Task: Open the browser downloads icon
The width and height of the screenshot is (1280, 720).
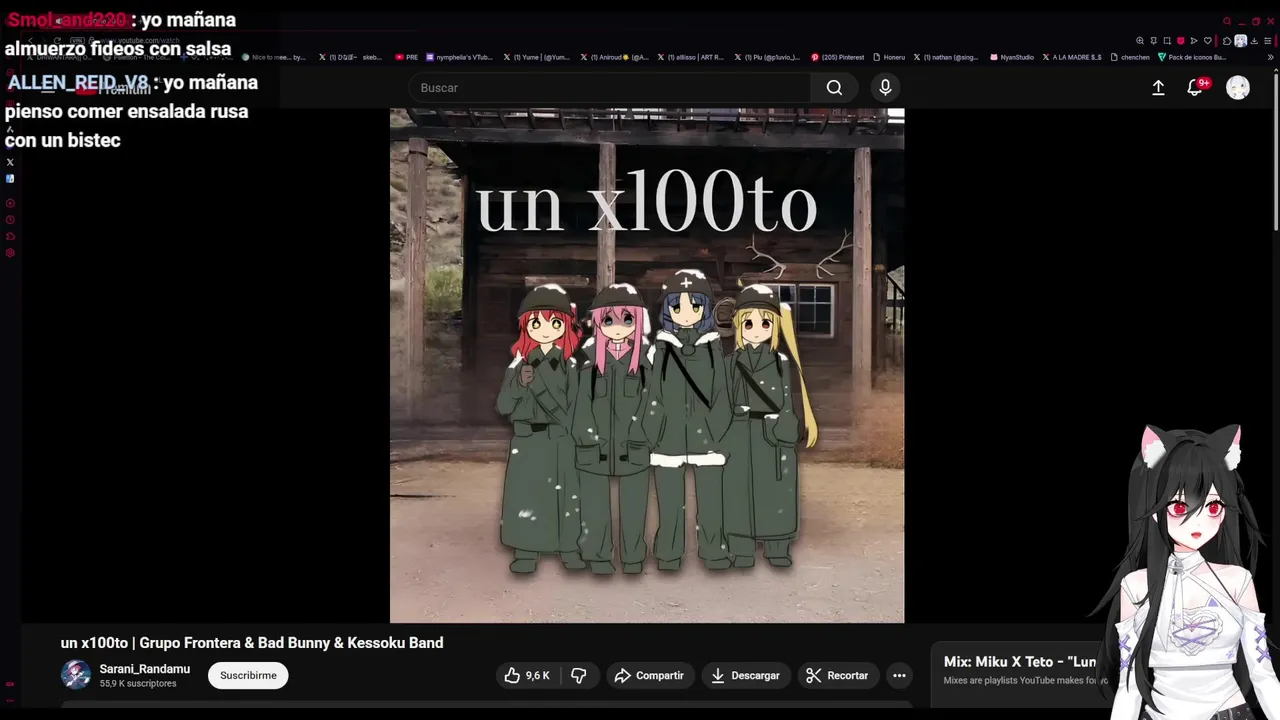Action: pyautogui.click(x=1254, y=41)
